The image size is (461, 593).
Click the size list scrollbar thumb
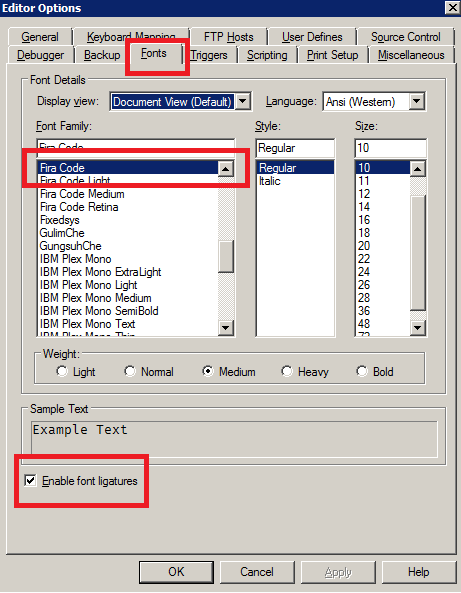coord(418,253)
